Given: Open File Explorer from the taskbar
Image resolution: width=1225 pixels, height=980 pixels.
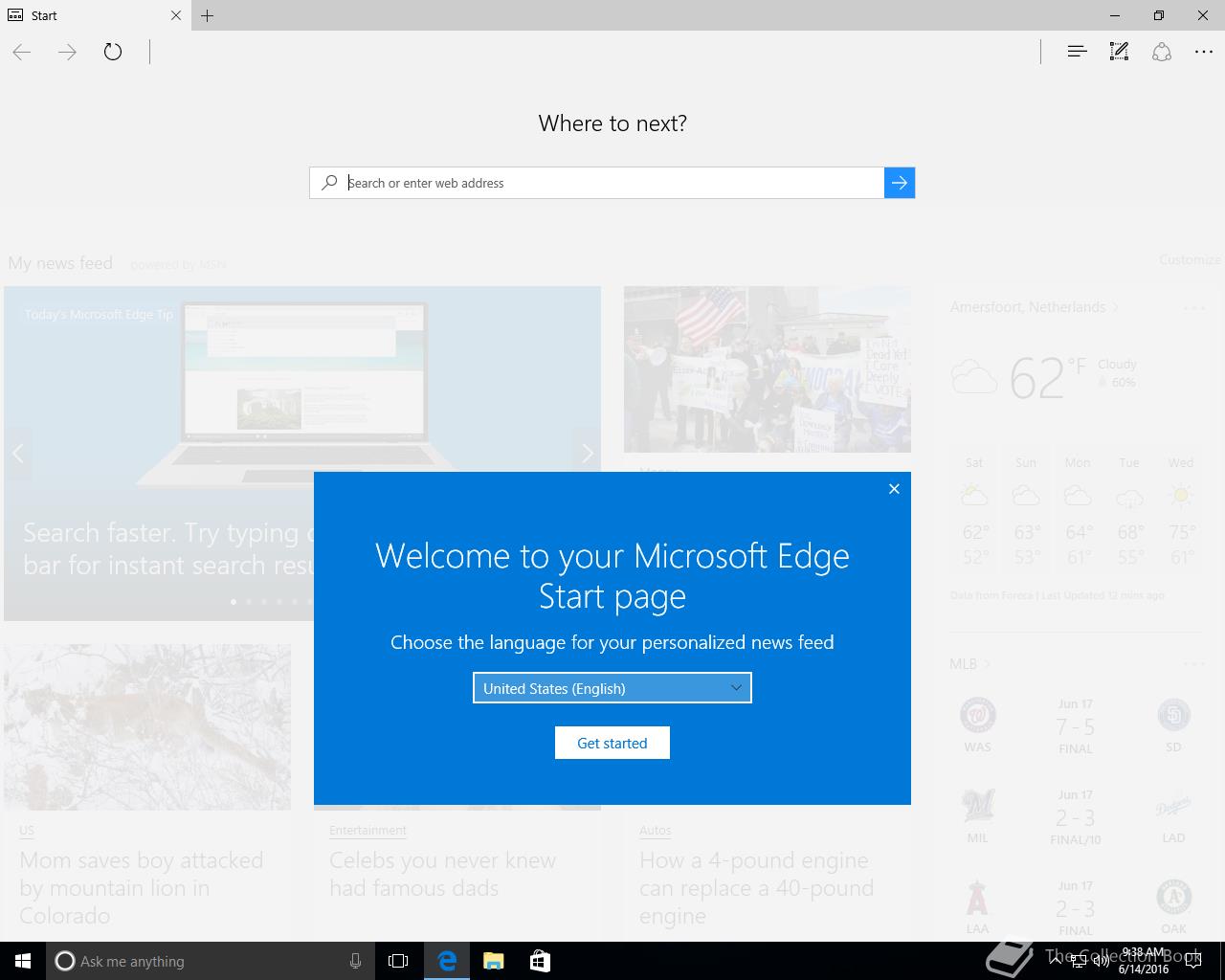Looking at the screenshot, I should [493, 961].
